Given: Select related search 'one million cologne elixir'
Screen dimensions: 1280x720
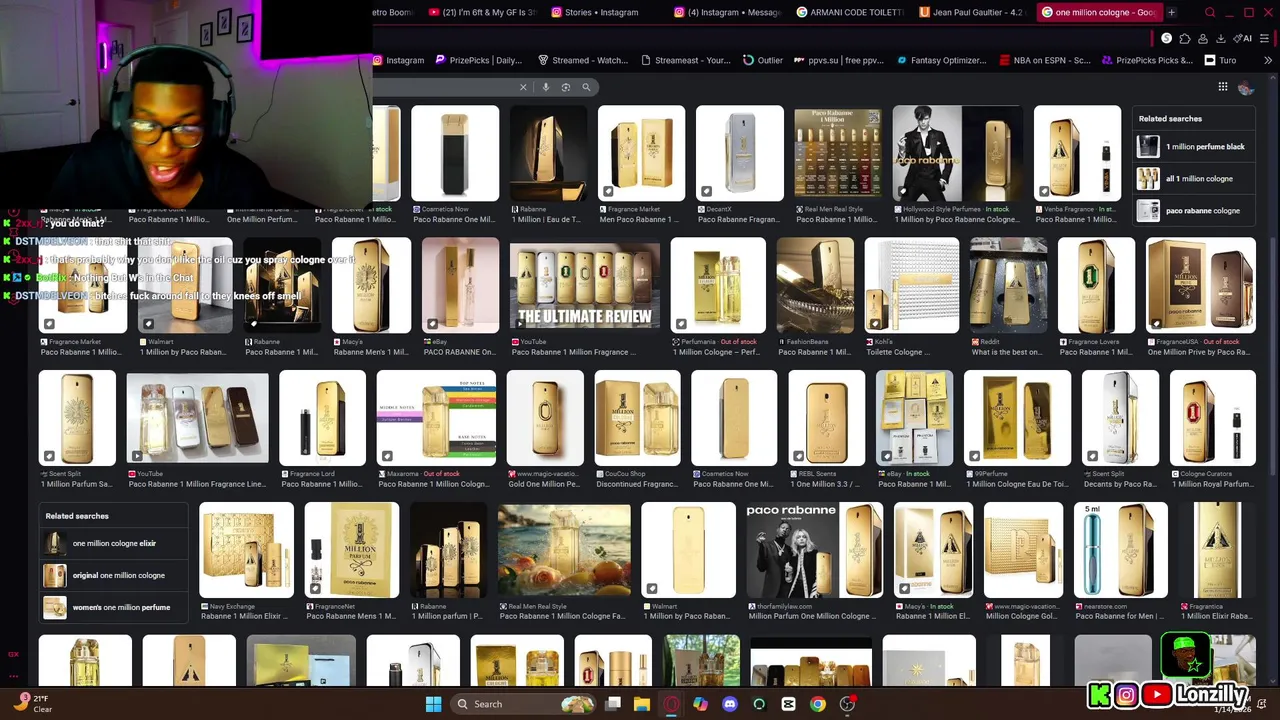Looking at the screenshot, I should (x=114, y=543).
